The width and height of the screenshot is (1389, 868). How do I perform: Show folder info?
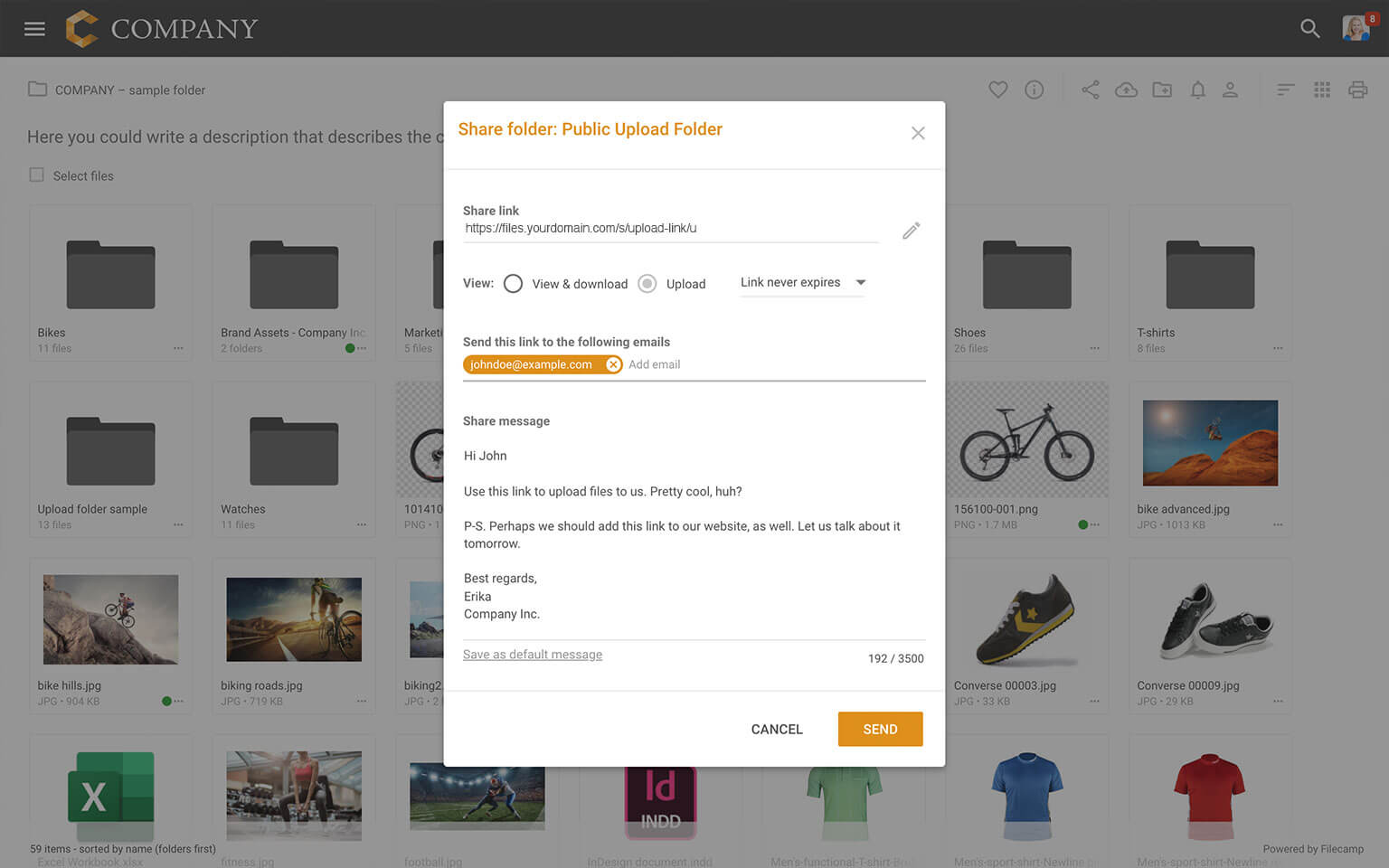(x=1034, y=90)
